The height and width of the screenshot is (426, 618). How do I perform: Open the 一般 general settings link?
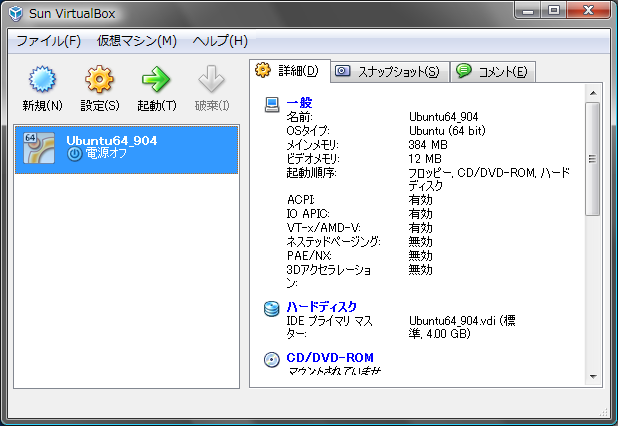299,103
